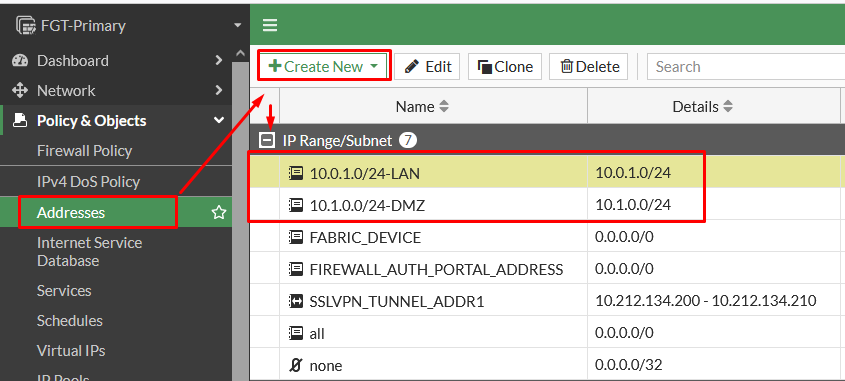
Task: Click the Network arrows icon
Action: 20,91
